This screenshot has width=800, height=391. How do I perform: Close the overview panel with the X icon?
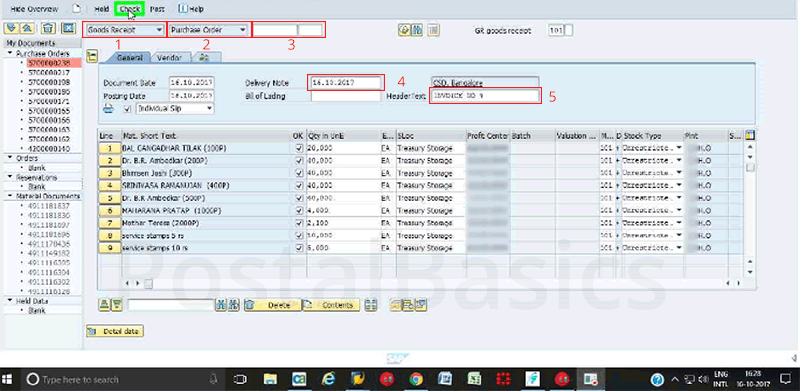coord(68,28)
